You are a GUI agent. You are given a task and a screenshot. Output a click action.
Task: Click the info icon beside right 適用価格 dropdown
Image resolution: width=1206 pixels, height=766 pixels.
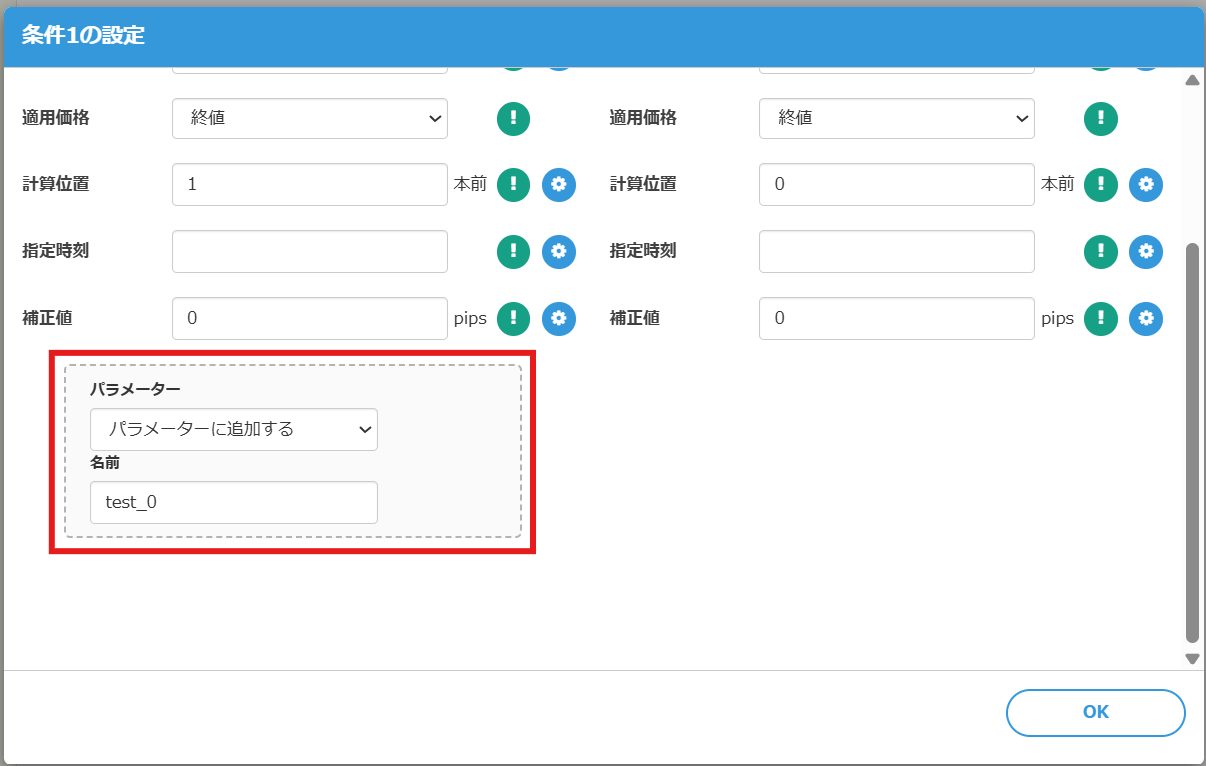coord(1100,118)
